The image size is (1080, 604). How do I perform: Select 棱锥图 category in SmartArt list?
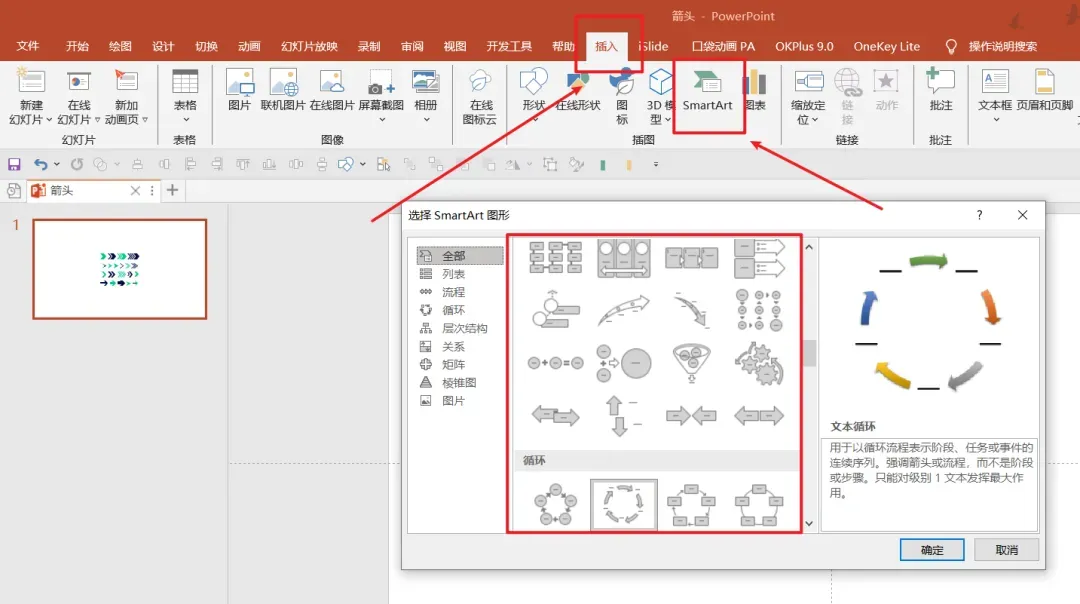pyautogui.click(x=459, y=382)
